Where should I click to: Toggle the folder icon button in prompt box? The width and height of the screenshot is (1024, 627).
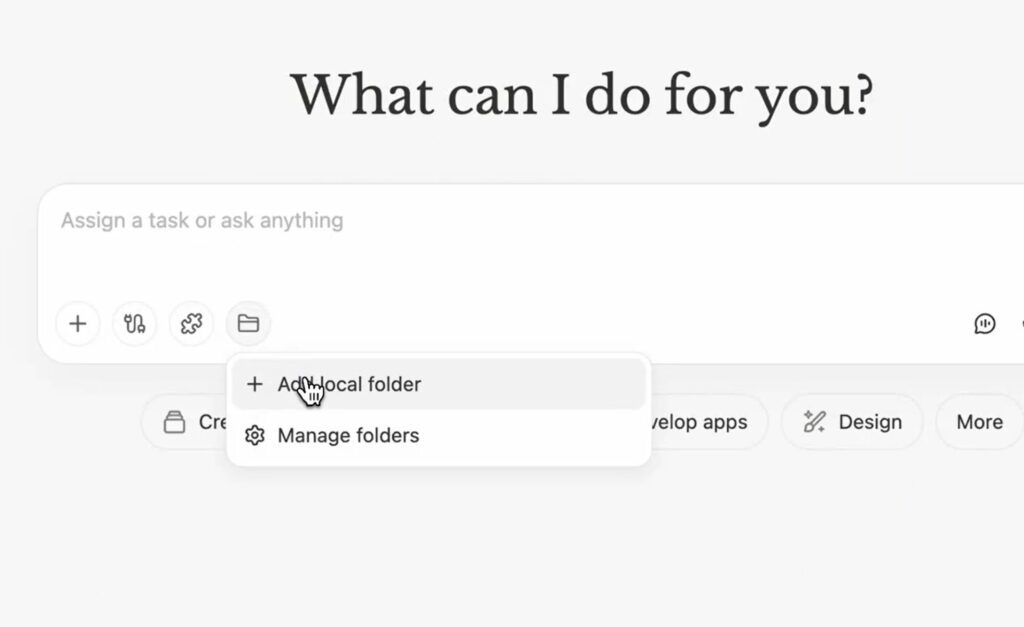(248, 324)
